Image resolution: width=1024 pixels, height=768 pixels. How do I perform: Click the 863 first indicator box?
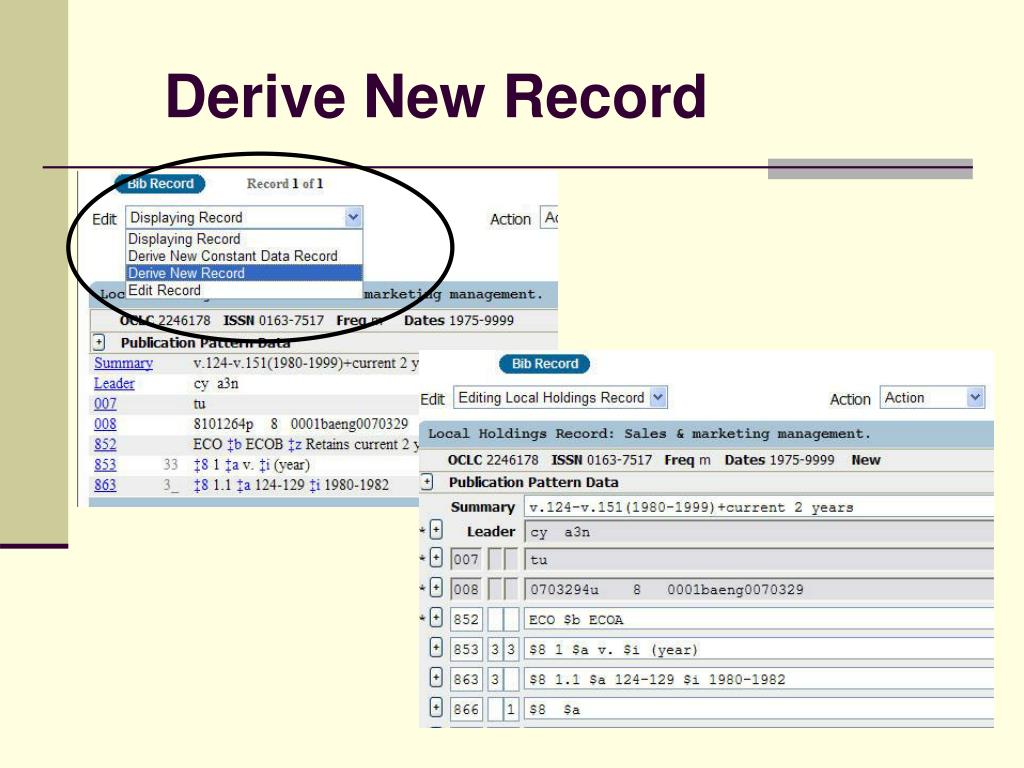[x=495, y=679]
